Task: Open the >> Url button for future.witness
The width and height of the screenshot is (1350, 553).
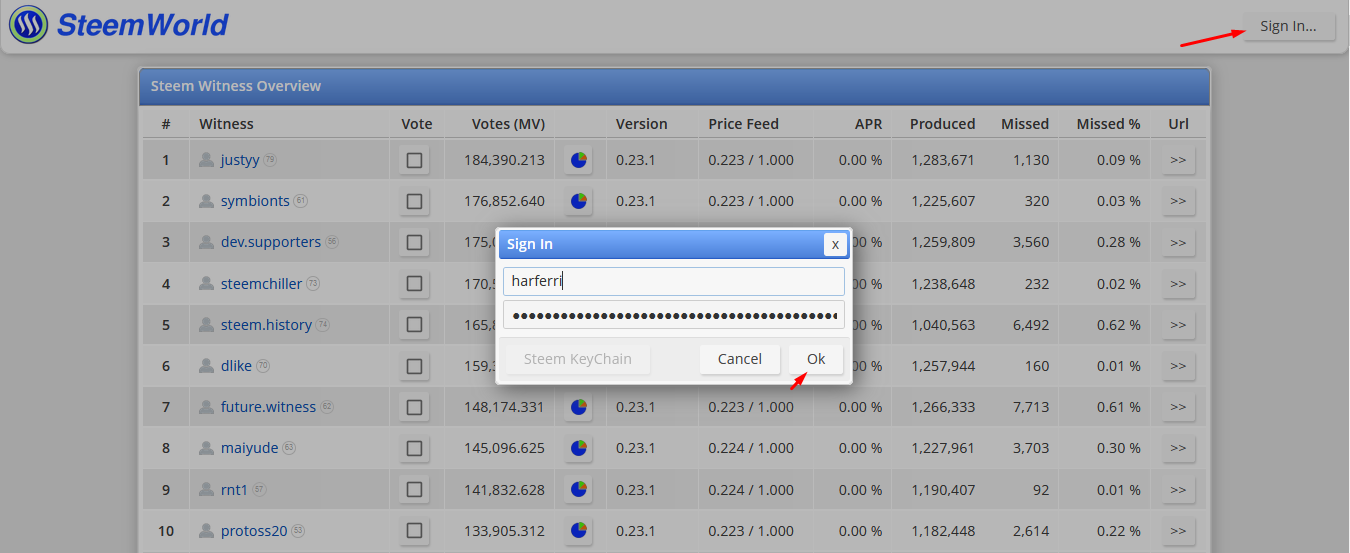Action: coord(1178,407)
